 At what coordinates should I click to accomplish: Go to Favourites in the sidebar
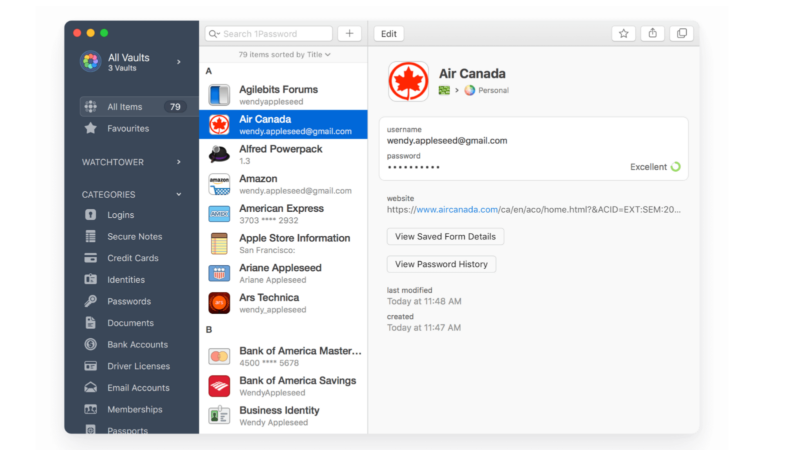128,128
